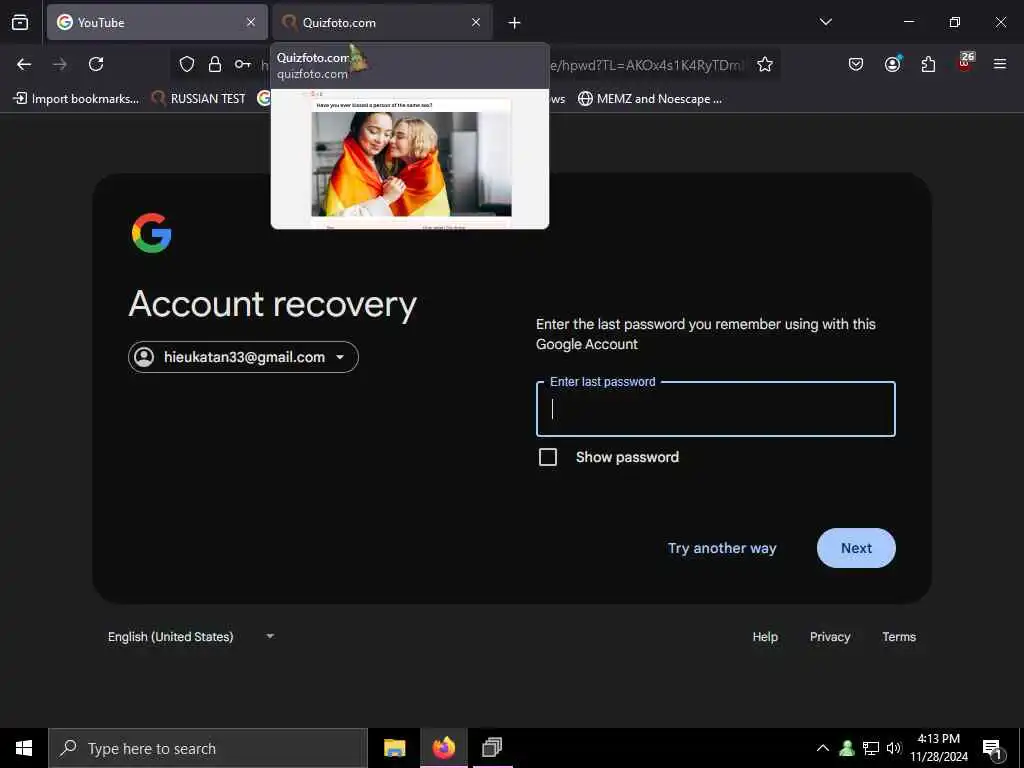Open the Windows Start menu
The height and width of the screenshot is (768, 1024).
(24, 748)
